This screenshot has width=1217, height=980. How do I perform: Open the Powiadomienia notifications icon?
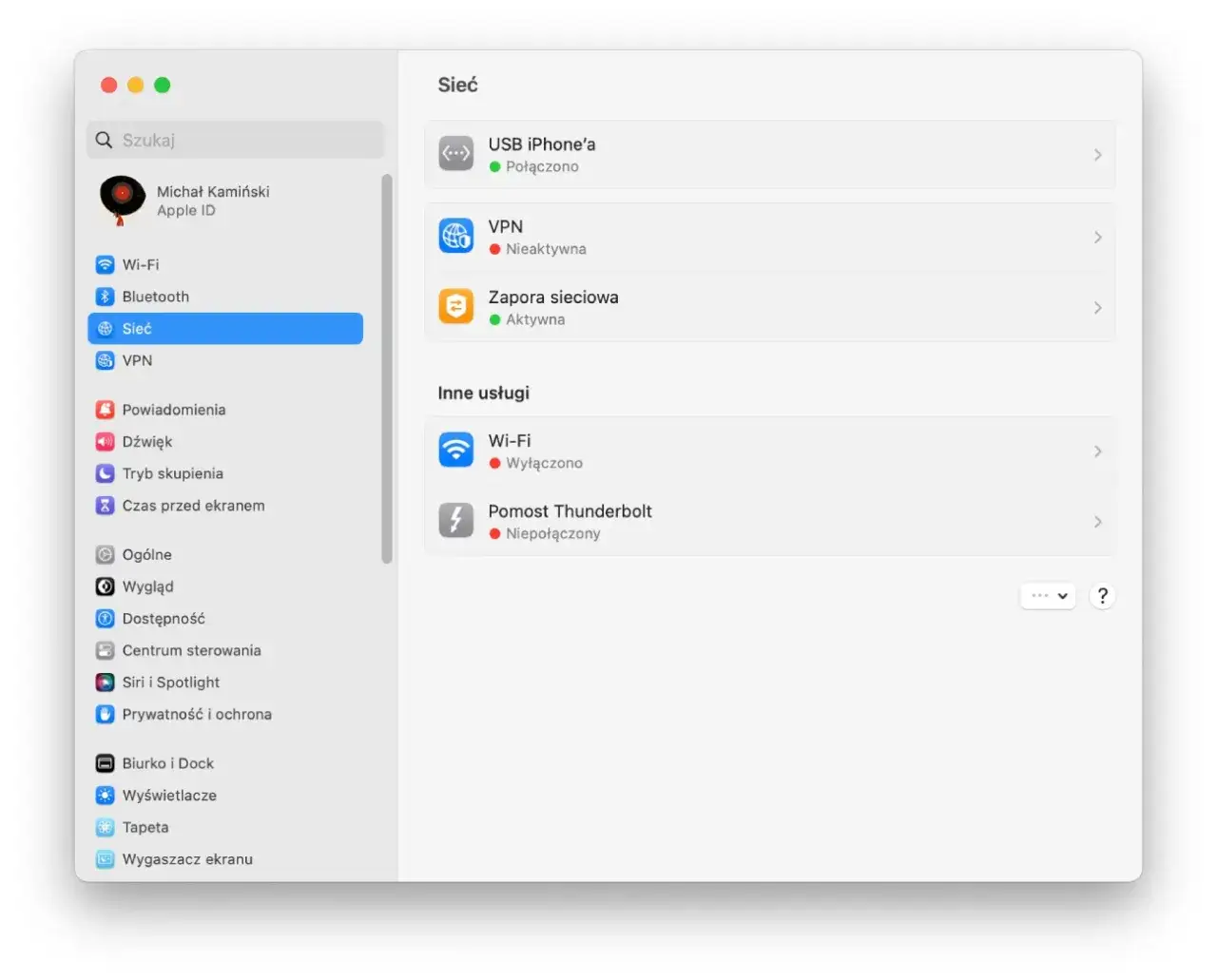tap(104, 409)
